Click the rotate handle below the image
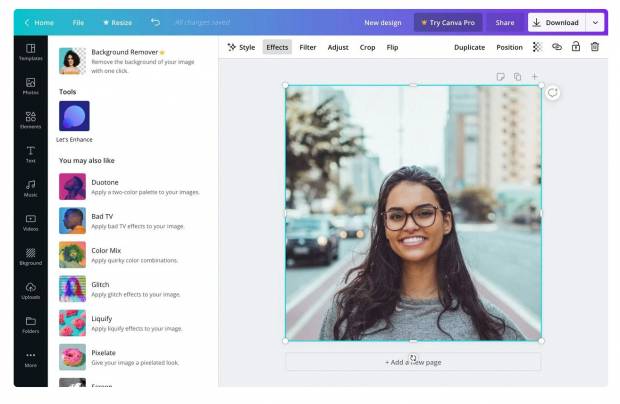 pos(413,358)
